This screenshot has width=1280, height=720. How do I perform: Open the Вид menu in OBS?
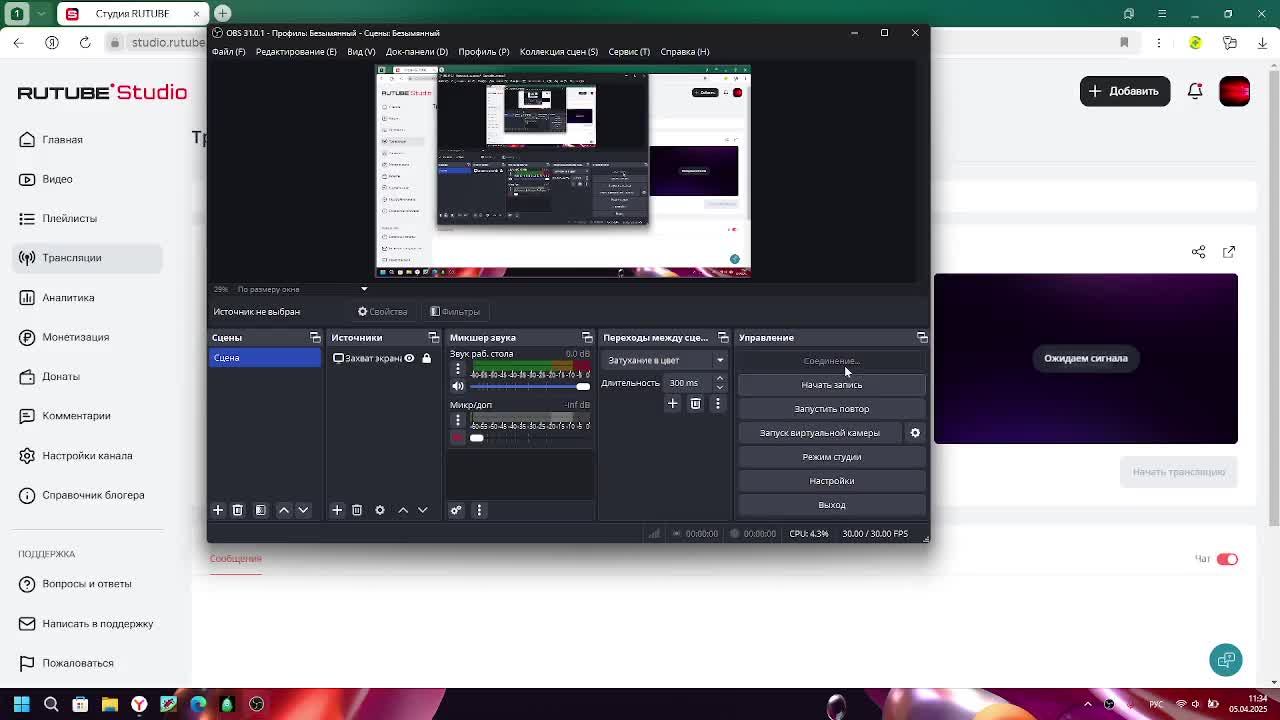[x=361, y=52]
